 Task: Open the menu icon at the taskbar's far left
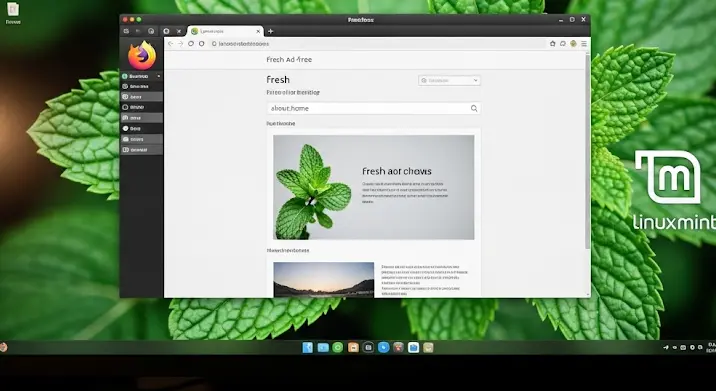[x=3, y=347]
